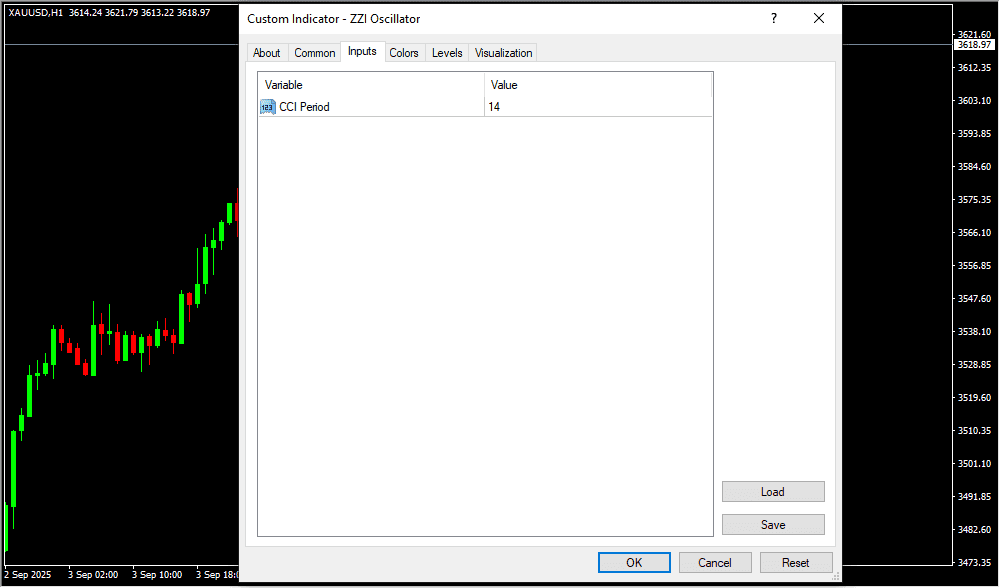Open the Levels tab
Viewport: 1000px width, 588px height.
(447, 53)
